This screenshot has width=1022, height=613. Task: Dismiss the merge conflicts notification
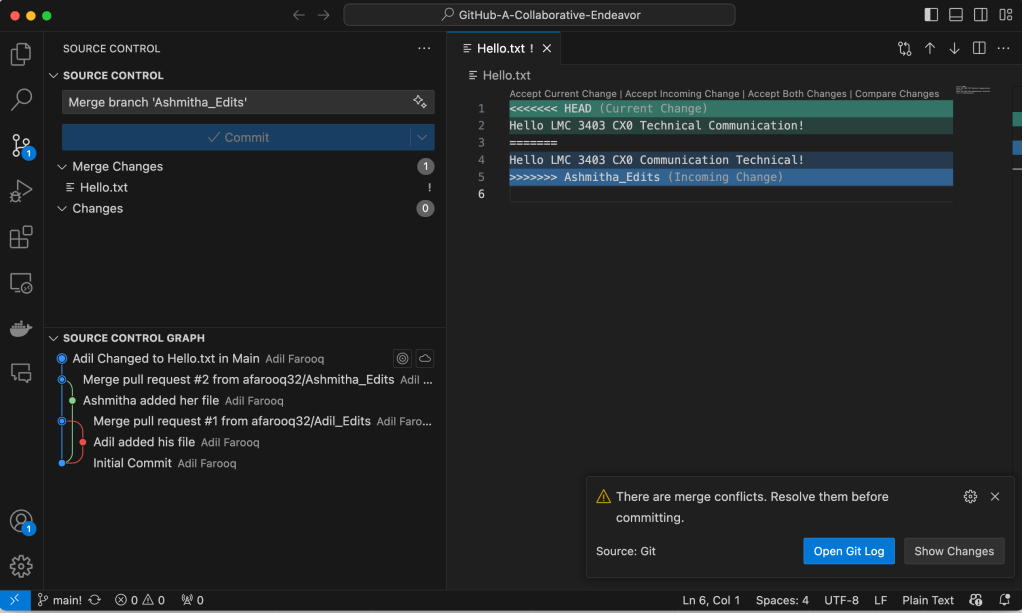coord(995,496)
